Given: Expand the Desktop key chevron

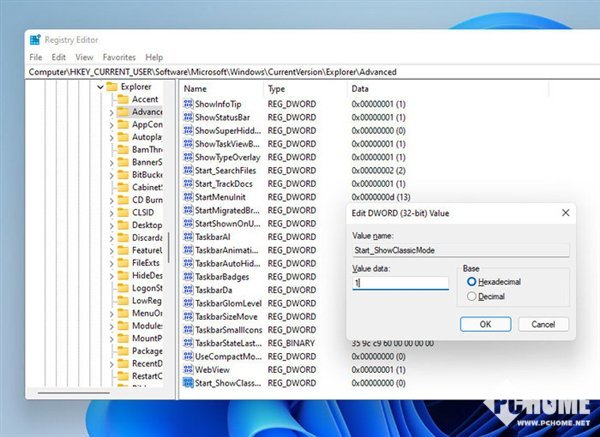Looking at the screenshot, I should pyautogui.click(x=111, y=226).
